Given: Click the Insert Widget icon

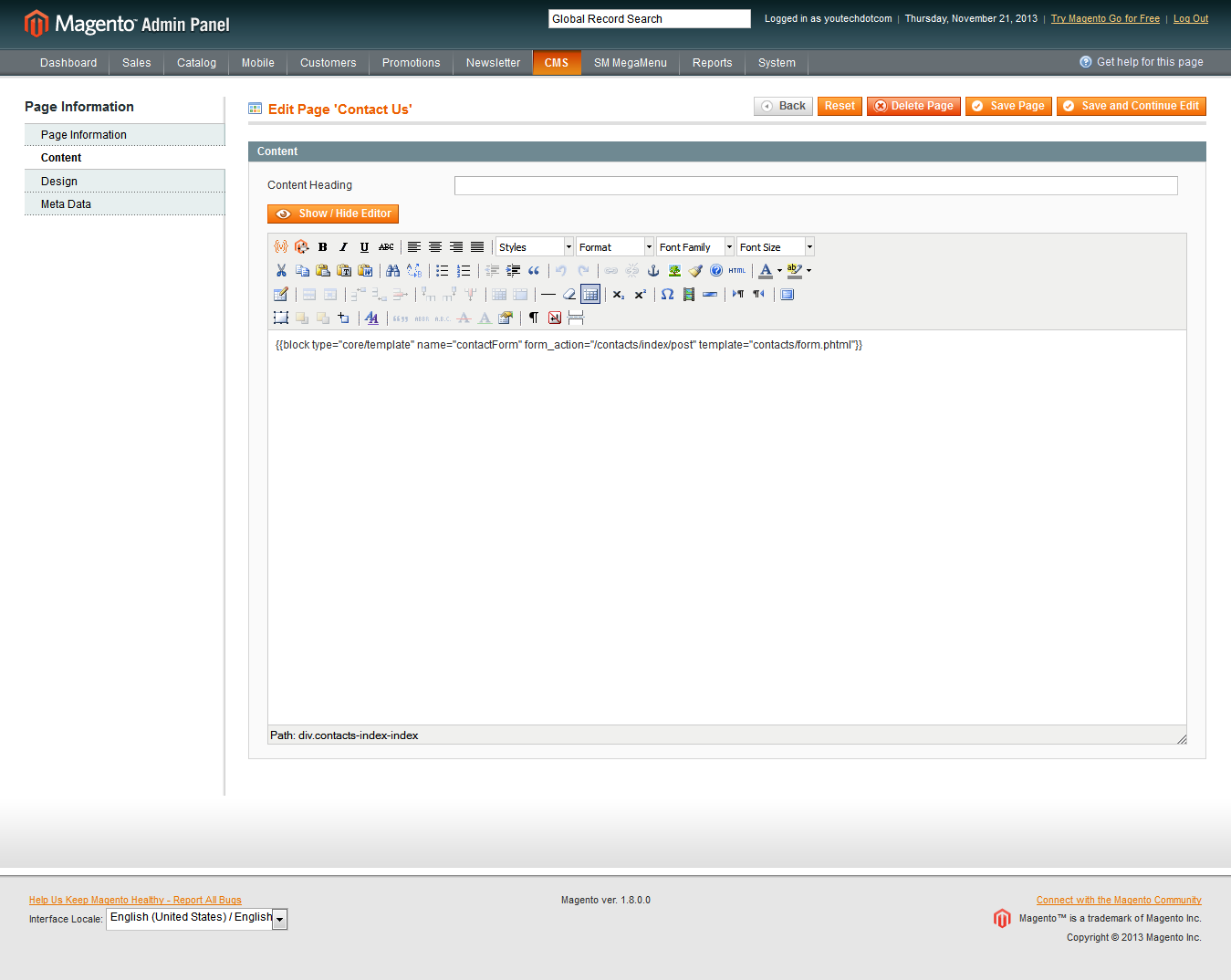Looking at the screenshot, I should tap(302, 246).
